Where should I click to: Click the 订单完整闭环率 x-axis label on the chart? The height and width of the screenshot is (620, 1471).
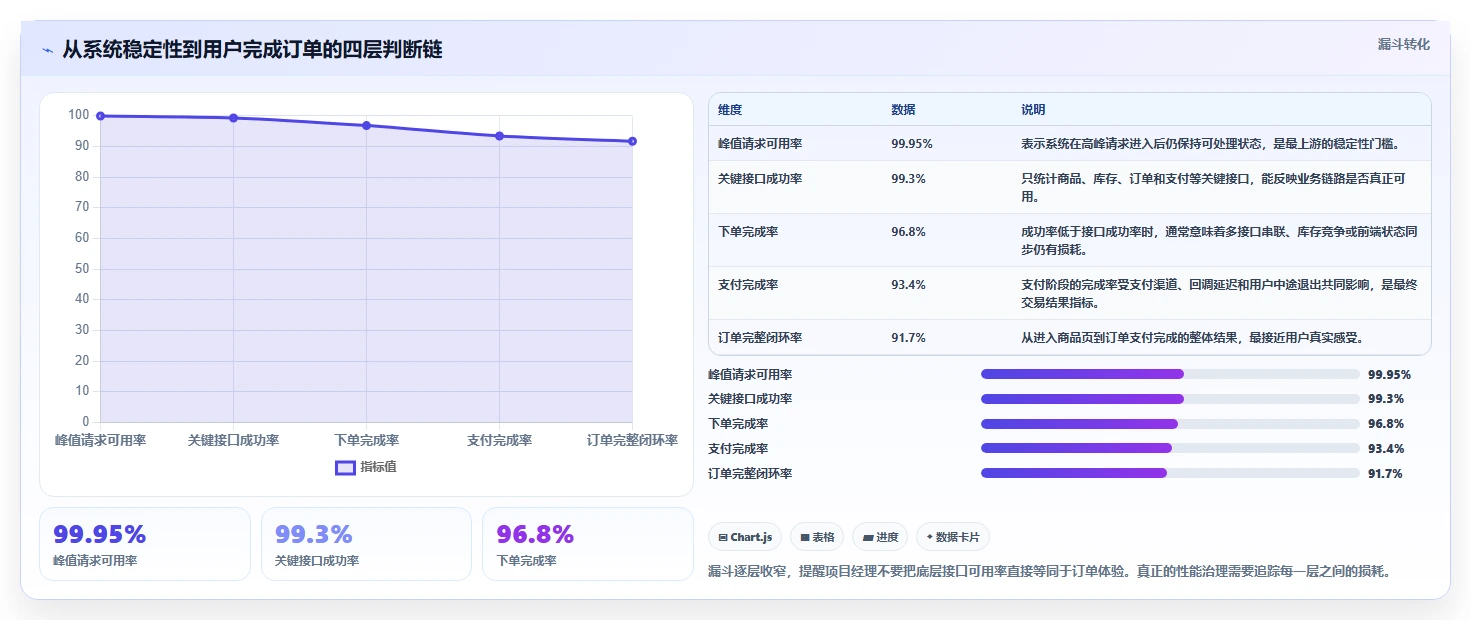coord(632,441)
